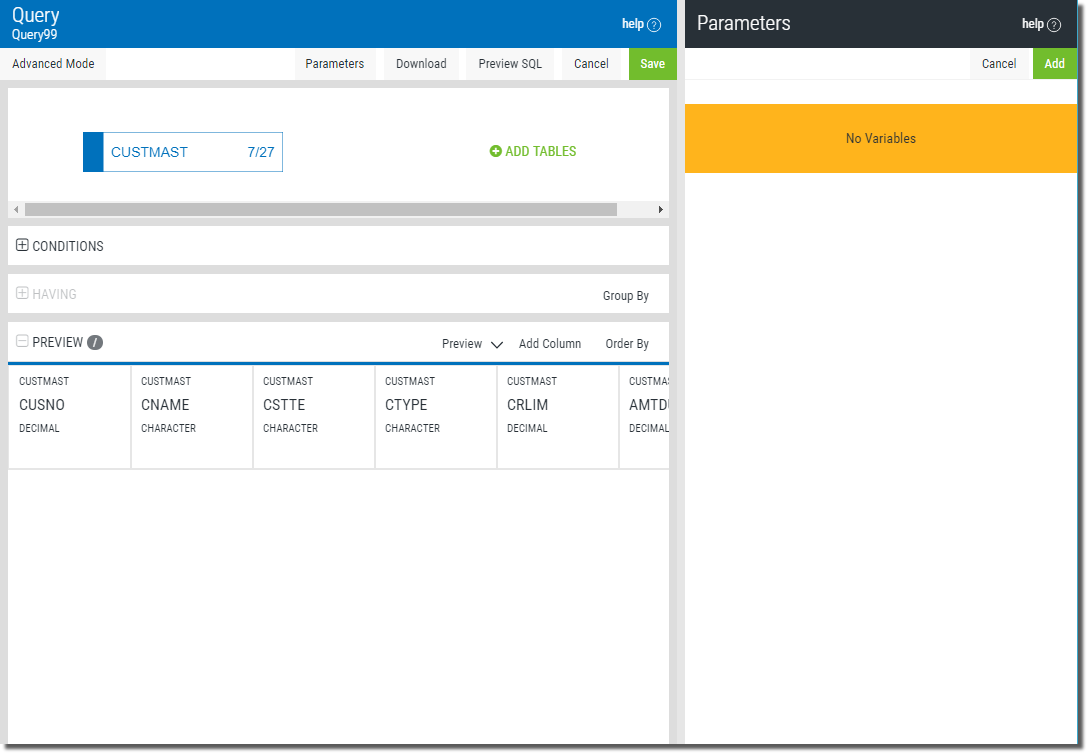Cancel the query editing
Image resolution: width=1087 pixels, height=753 pixels.
coord(591,64)
